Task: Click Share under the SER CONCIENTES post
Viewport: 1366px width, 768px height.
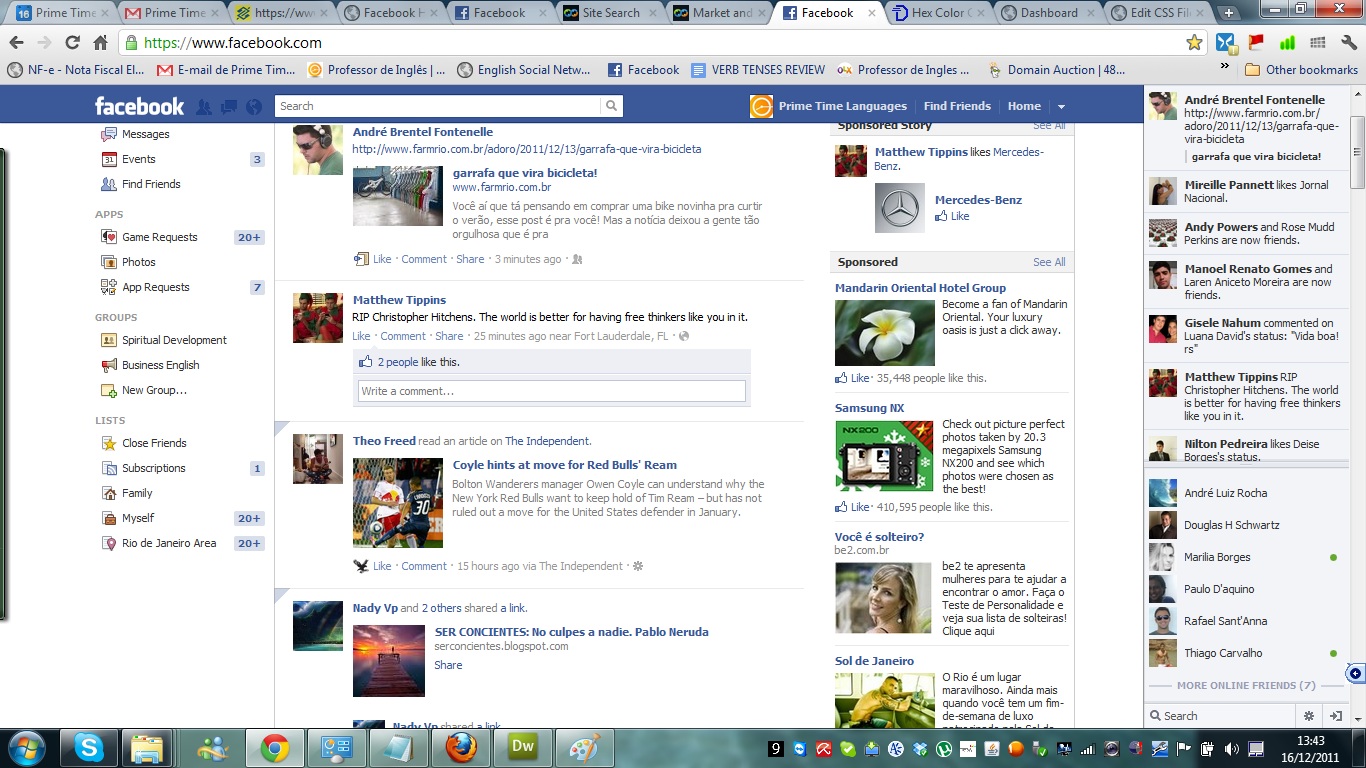Action: coord(448,665)
